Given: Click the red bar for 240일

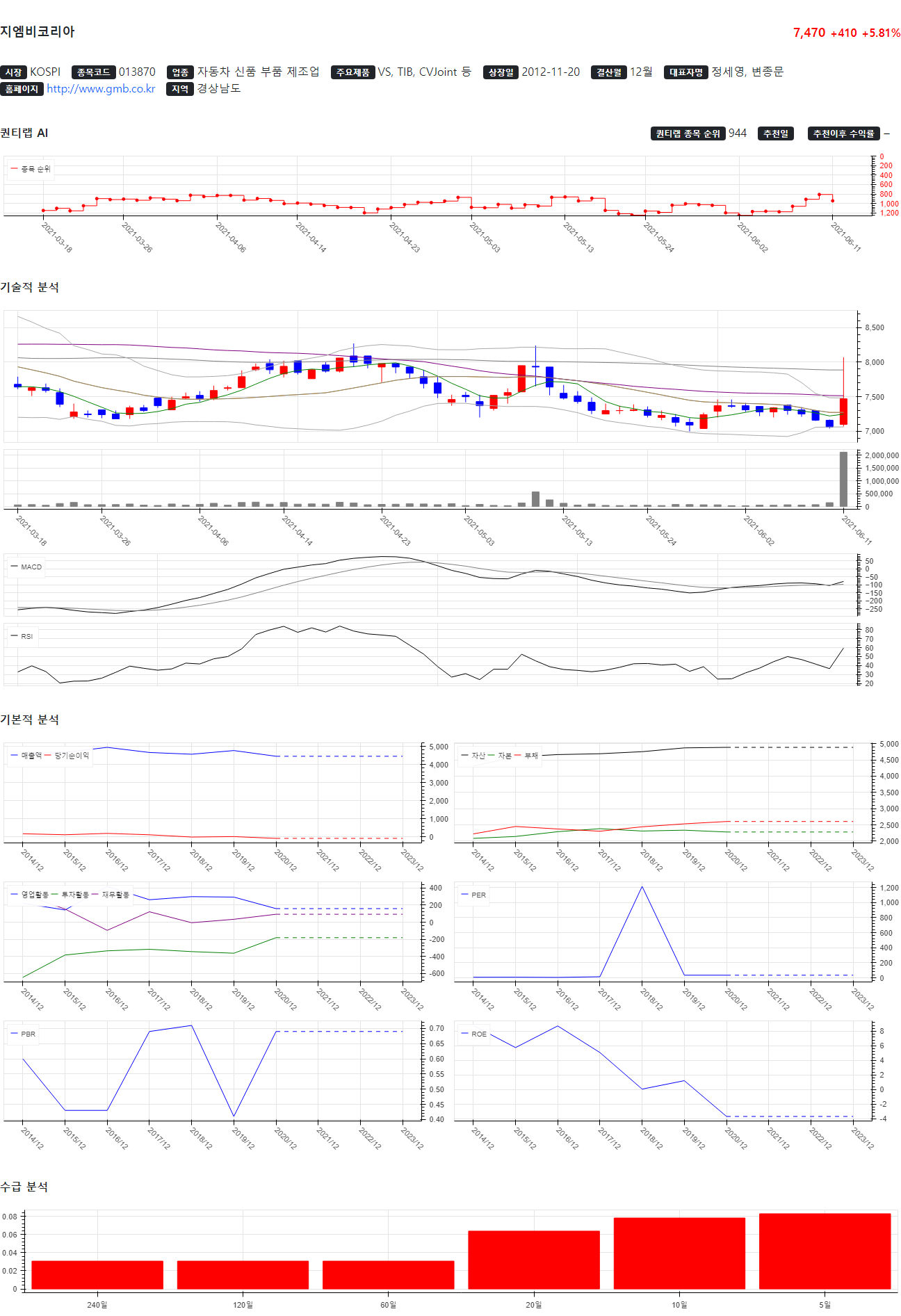Looking at the screenshot, I should 97,1275.
